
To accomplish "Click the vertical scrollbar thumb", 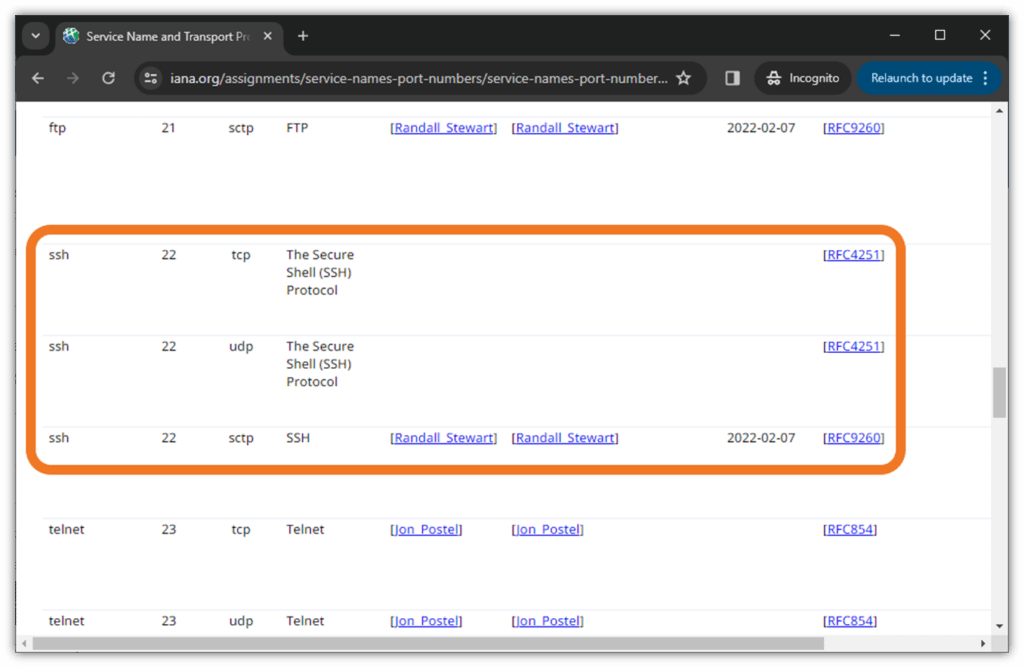I will click(999, 392).
